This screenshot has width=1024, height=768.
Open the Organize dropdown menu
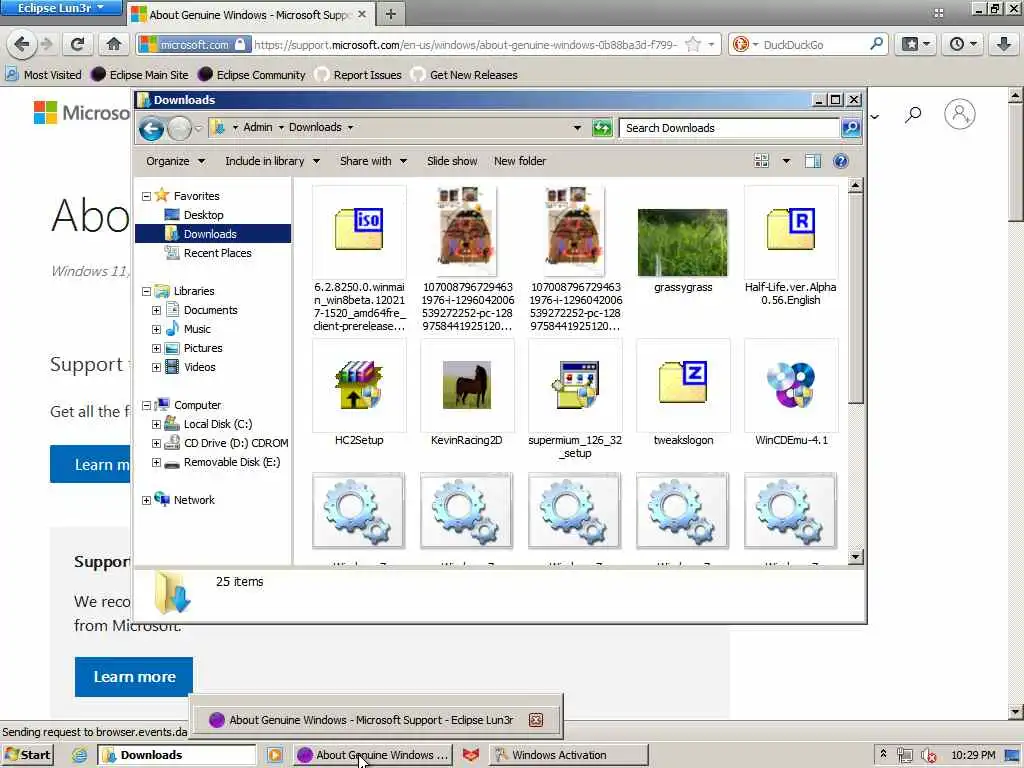coord(175,161)
